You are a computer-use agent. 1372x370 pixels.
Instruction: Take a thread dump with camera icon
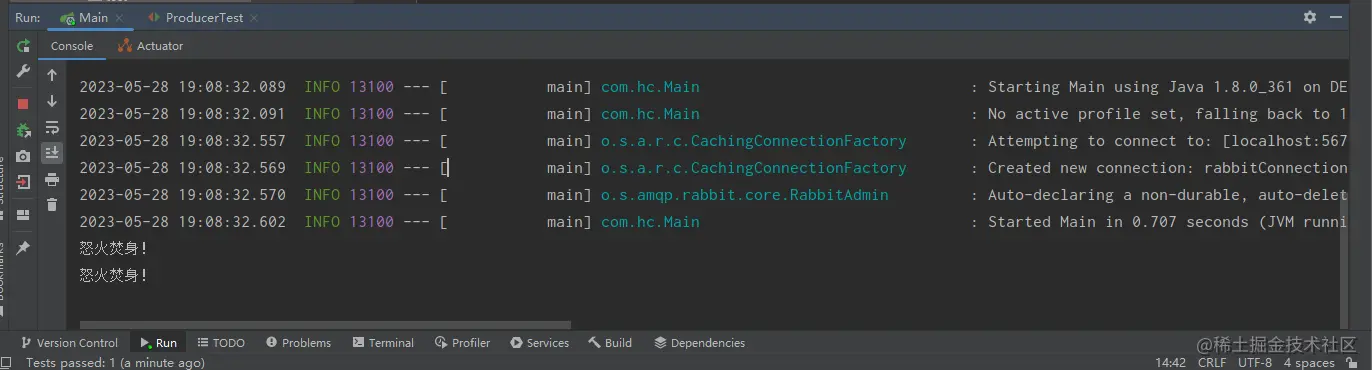pos(23,157)
